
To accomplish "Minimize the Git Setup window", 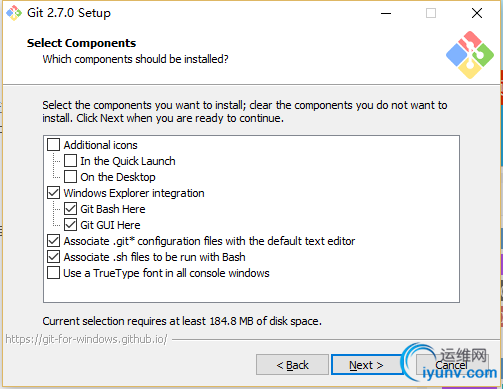I will point(386,13).
